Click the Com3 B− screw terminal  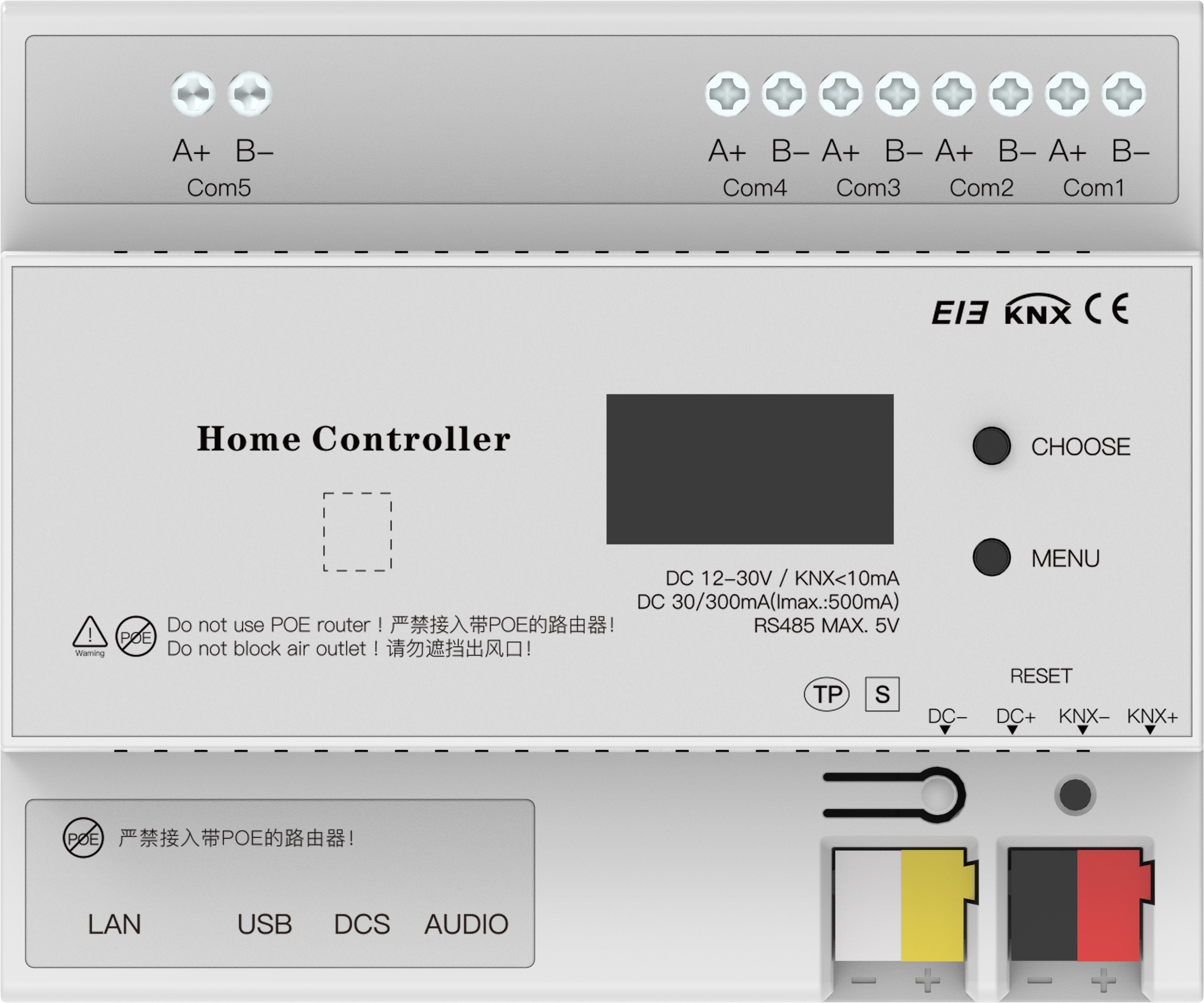coord(898,94)
